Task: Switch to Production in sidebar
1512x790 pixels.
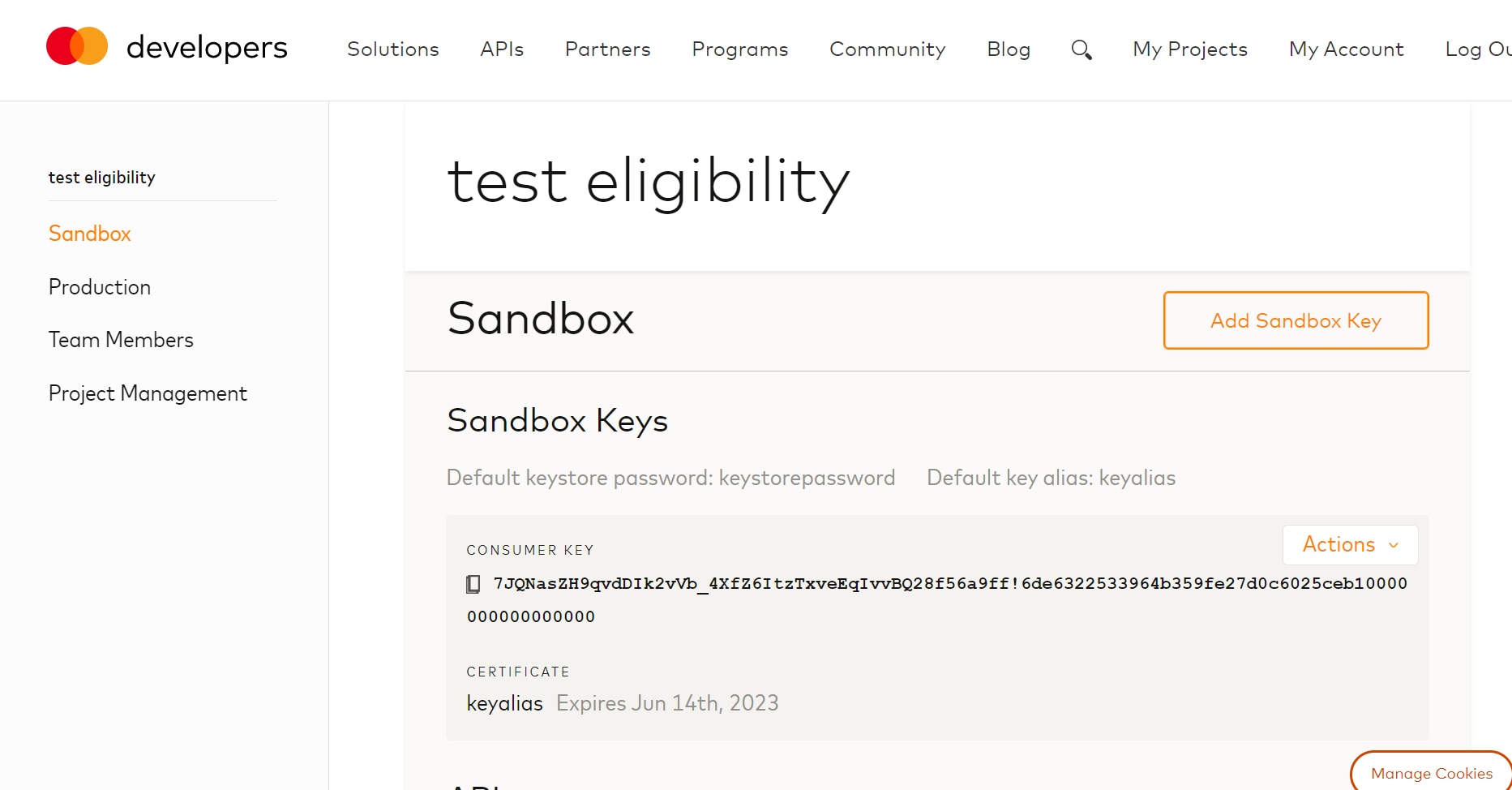Action: click(x=100, y=287)
